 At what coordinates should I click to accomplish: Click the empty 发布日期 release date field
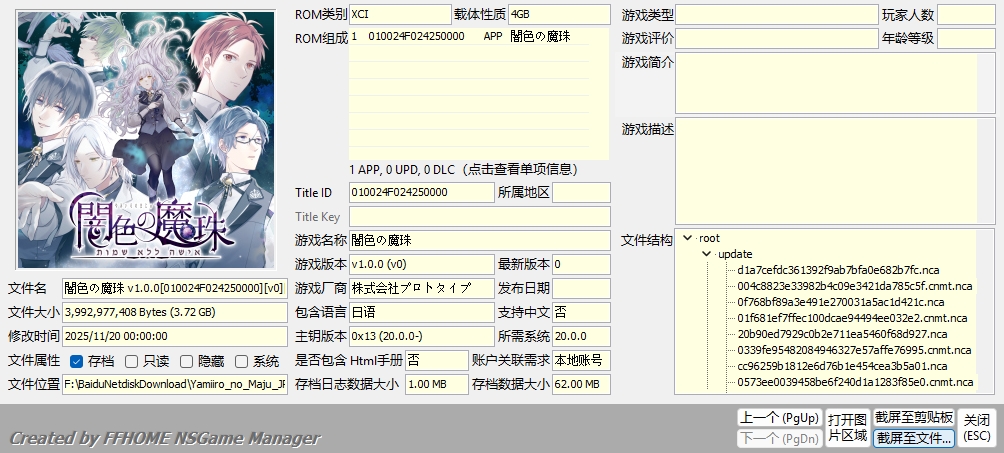pos(581,288)
